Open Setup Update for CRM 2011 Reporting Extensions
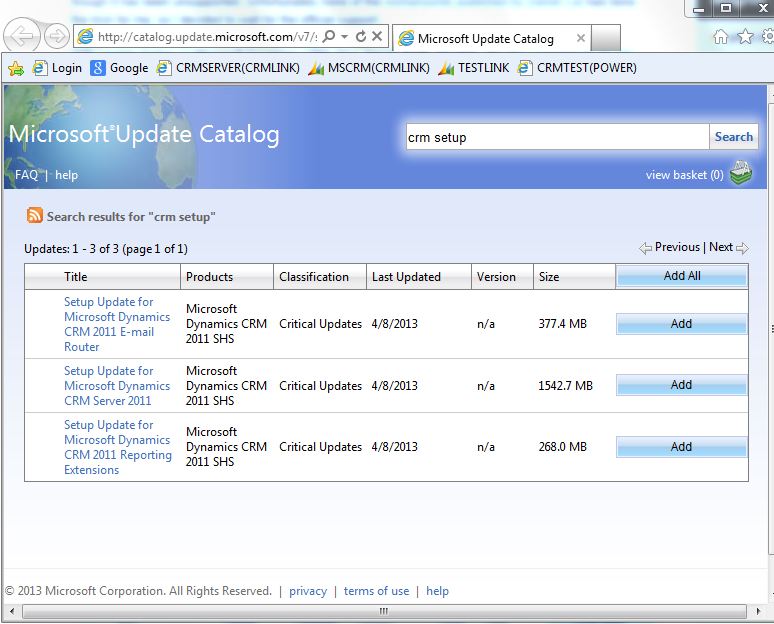Viewport: 774px width, 624px height. pyautogui.click(x=118, y=447)
